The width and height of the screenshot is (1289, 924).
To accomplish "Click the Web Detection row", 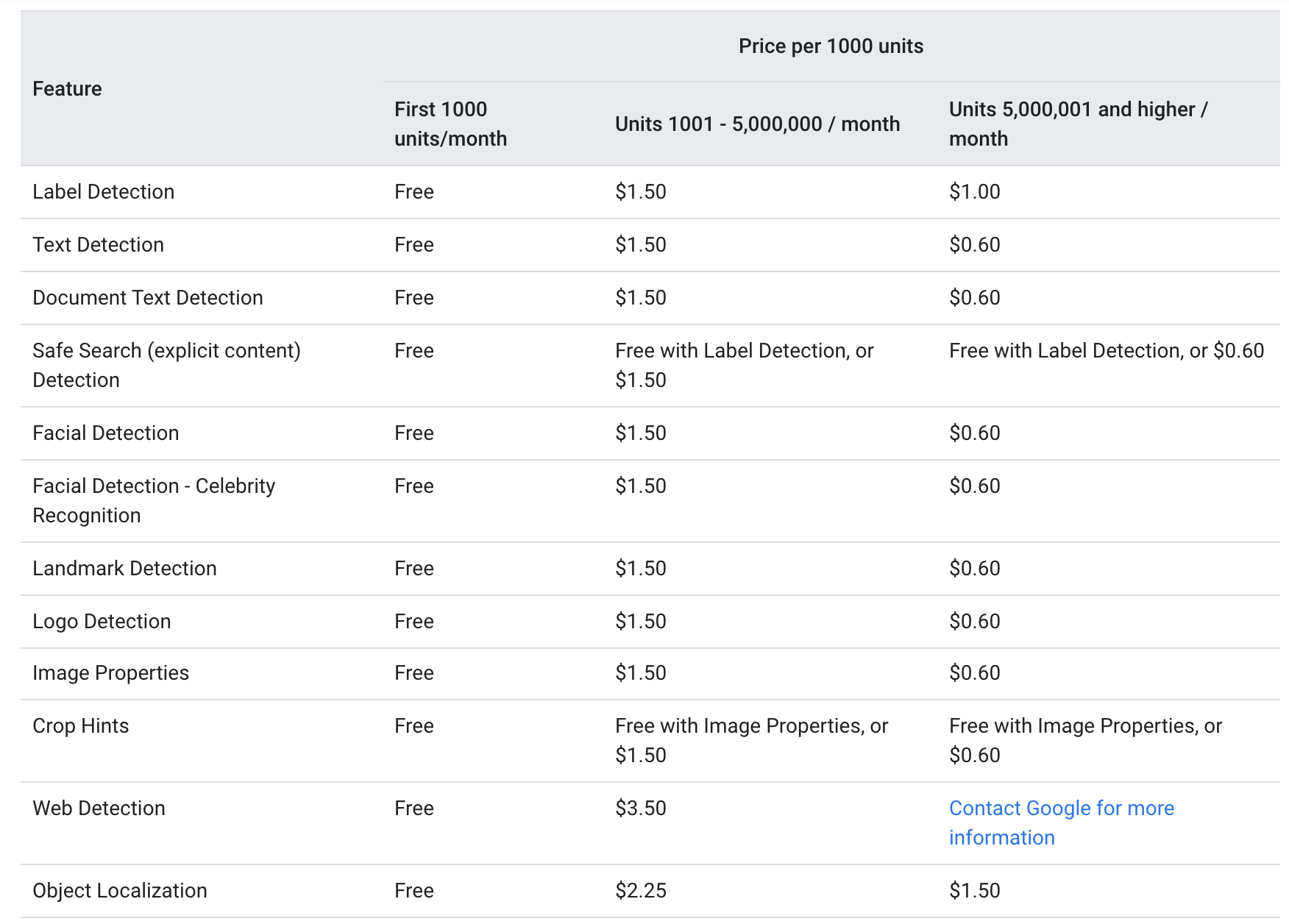I will click(99, 808).
